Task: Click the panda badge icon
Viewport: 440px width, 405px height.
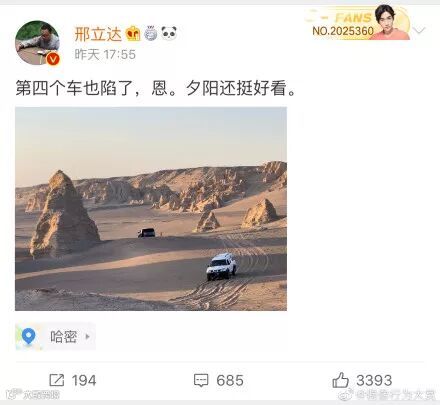Action: 169,33
